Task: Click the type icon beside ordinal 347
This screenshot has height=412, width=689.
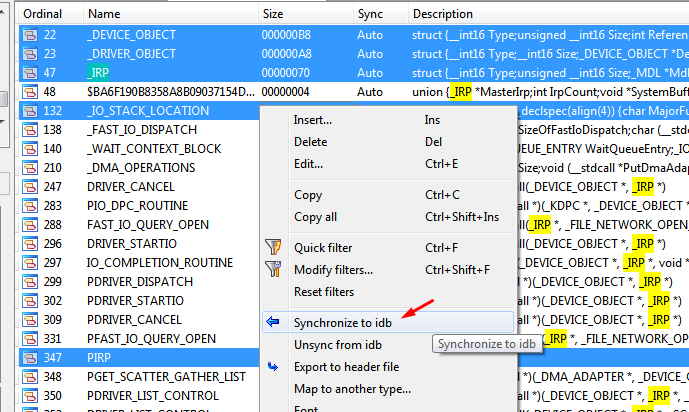Action: 32,357
